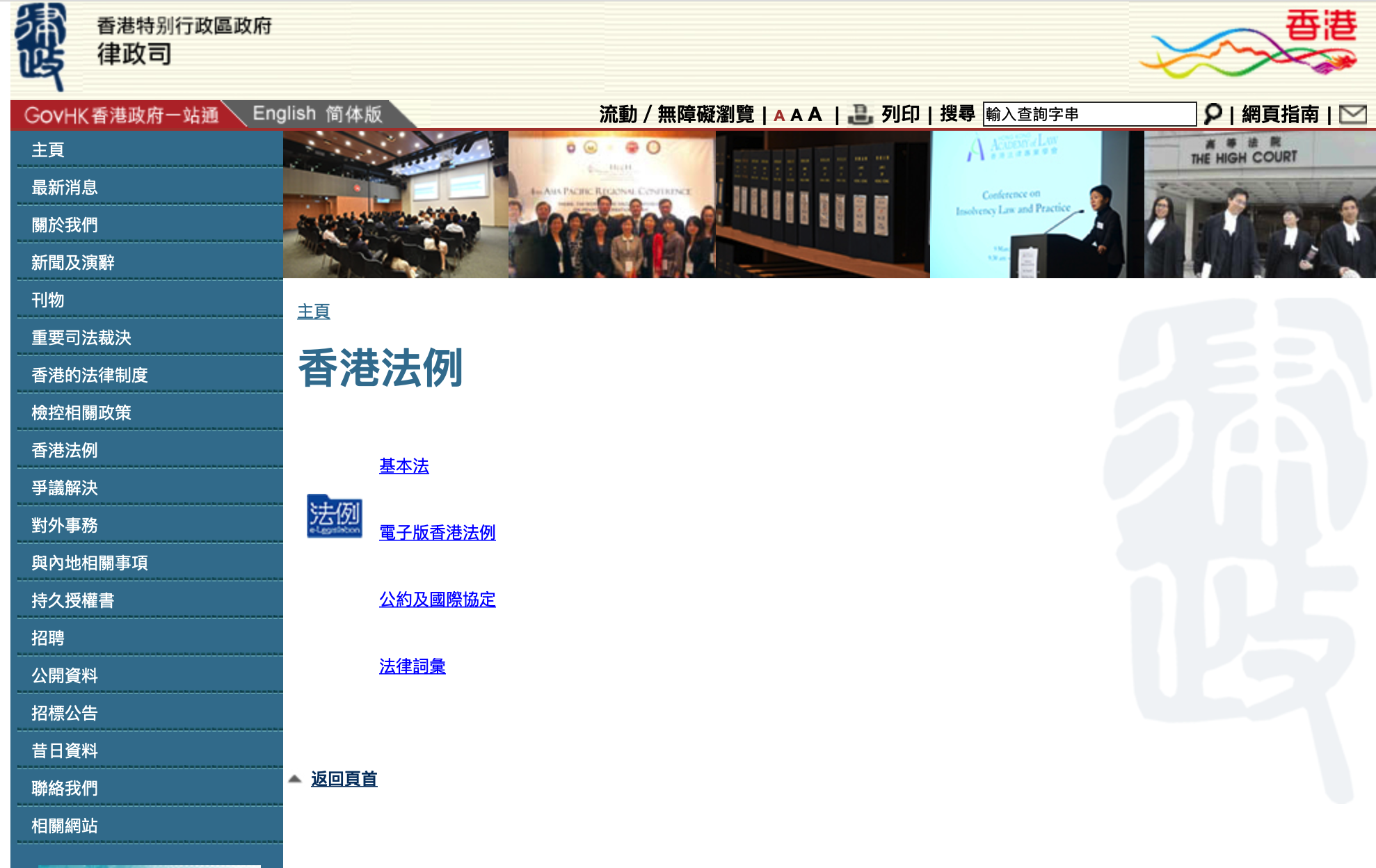The image size is (1376, 868).
Task: Open the 法律詞彙 link
Action: (412, 666)
